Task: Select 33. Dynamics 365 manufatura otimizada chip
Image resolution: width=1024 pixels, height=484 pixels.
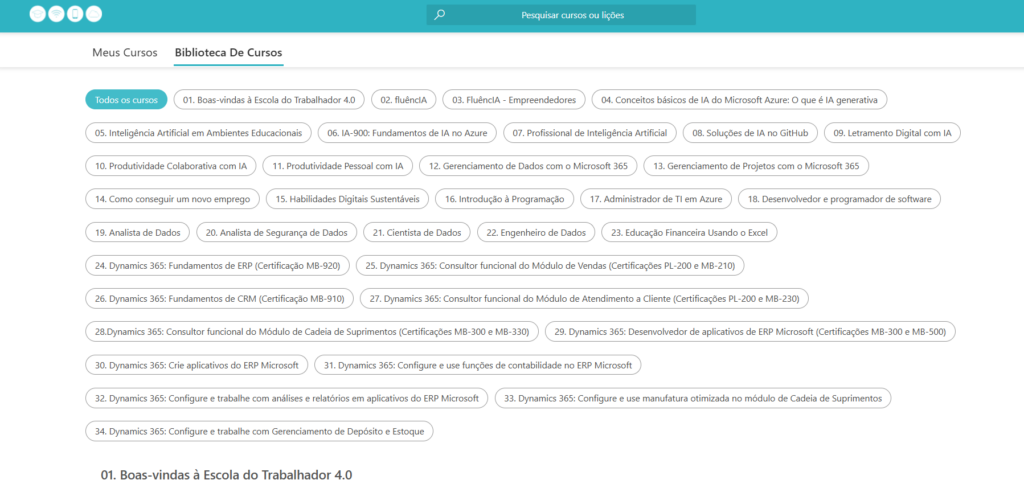Action: point(693,398)
